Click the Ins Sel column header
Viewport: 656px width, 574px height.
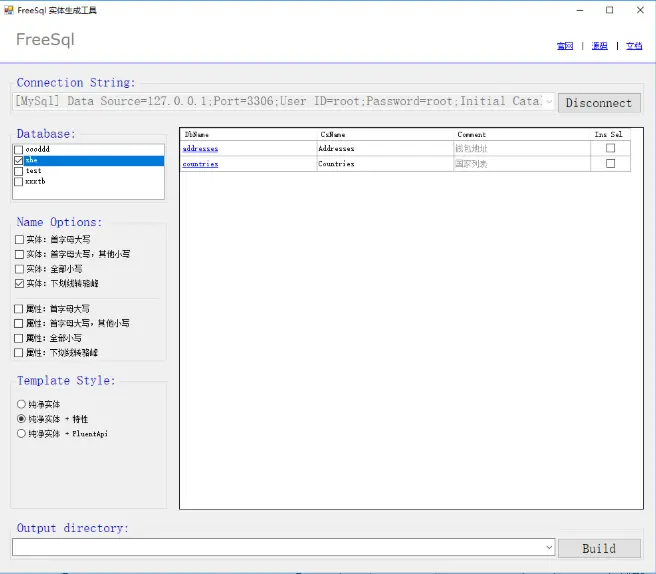pos(610,134)
